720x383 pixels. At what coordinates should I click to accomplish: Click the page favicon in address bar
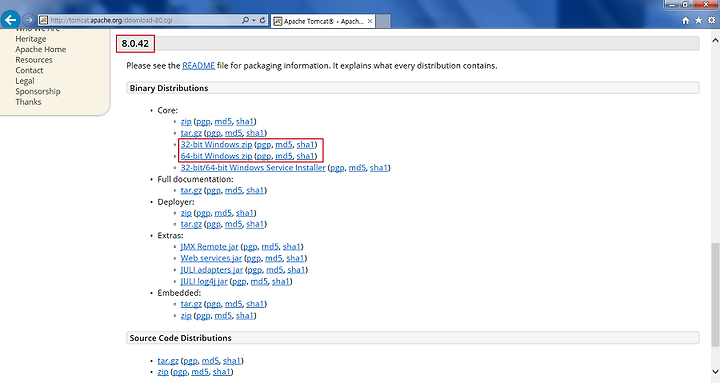(44, 20)
